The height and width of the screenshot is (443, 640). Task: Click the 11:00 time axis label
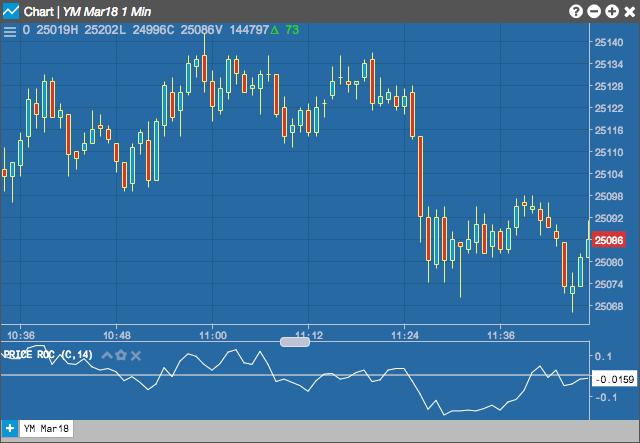pos(213,336)
